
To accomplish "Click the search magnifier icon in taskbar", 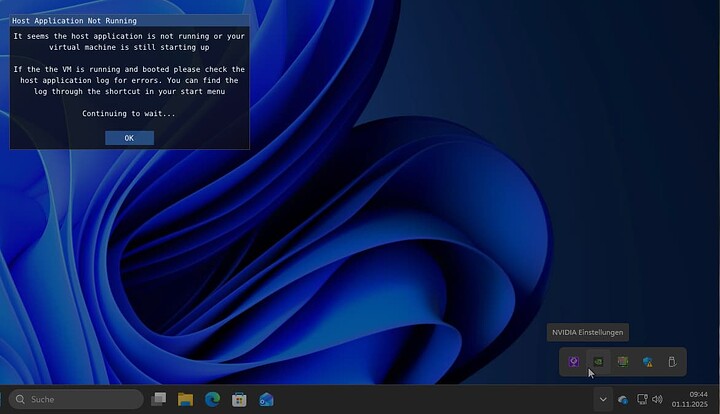I will [19, 399].
